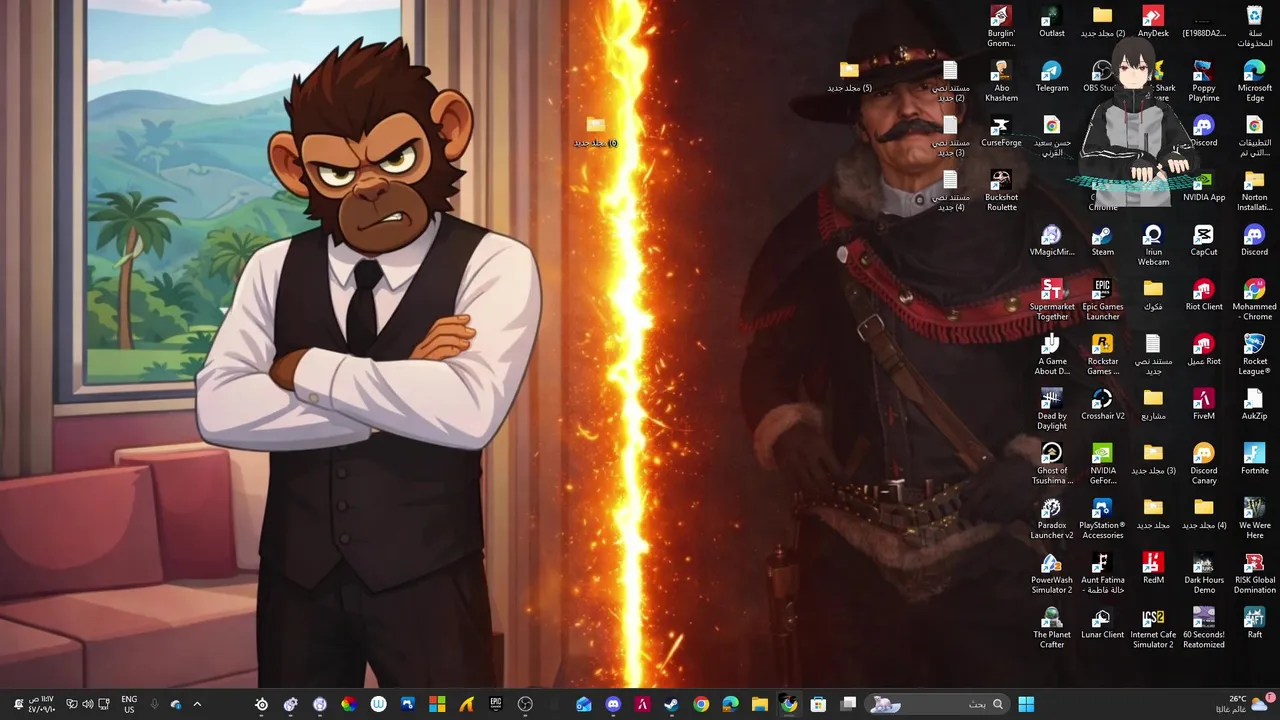Open Task View from the taskbar
This screenshot has height=720, width=1280.
point(849,704)
